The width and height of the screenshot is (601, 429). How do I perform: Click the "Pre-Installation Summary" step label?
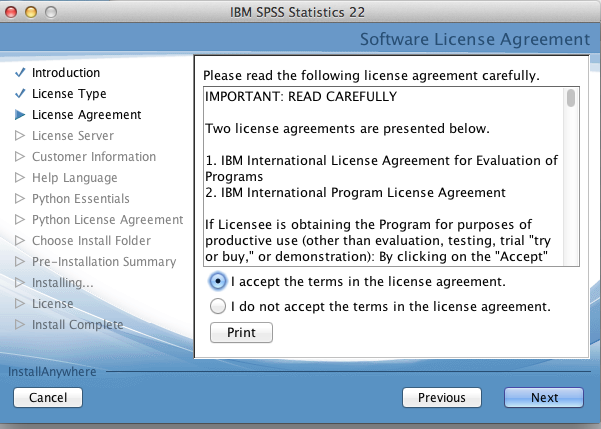click(x=104, y=261)
